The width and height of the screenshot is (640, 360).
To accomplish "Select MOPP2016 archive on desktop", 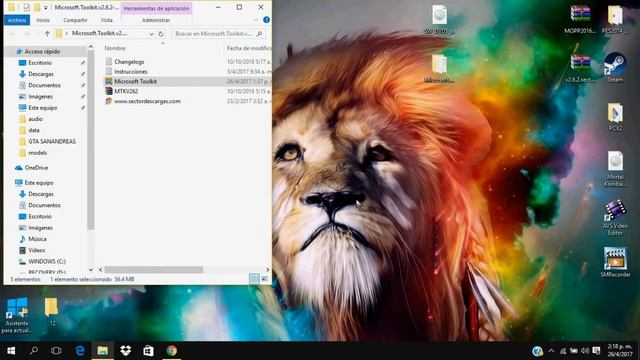I will point(580,19).
